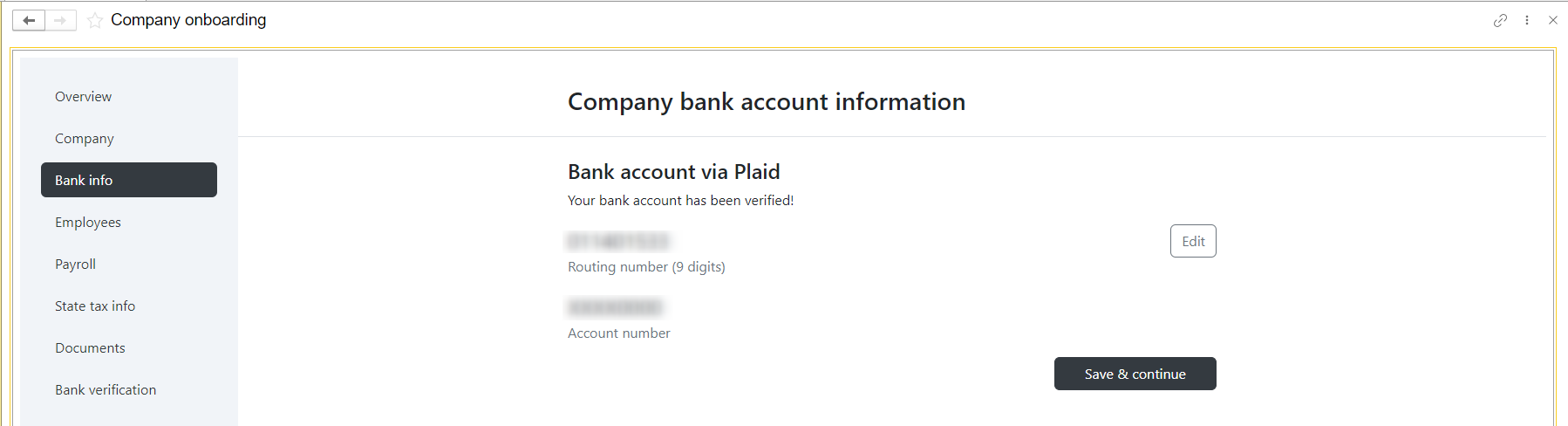1568x426 pixels.
Task: Select the Bank info sidebar item
Action: [129, 180]
